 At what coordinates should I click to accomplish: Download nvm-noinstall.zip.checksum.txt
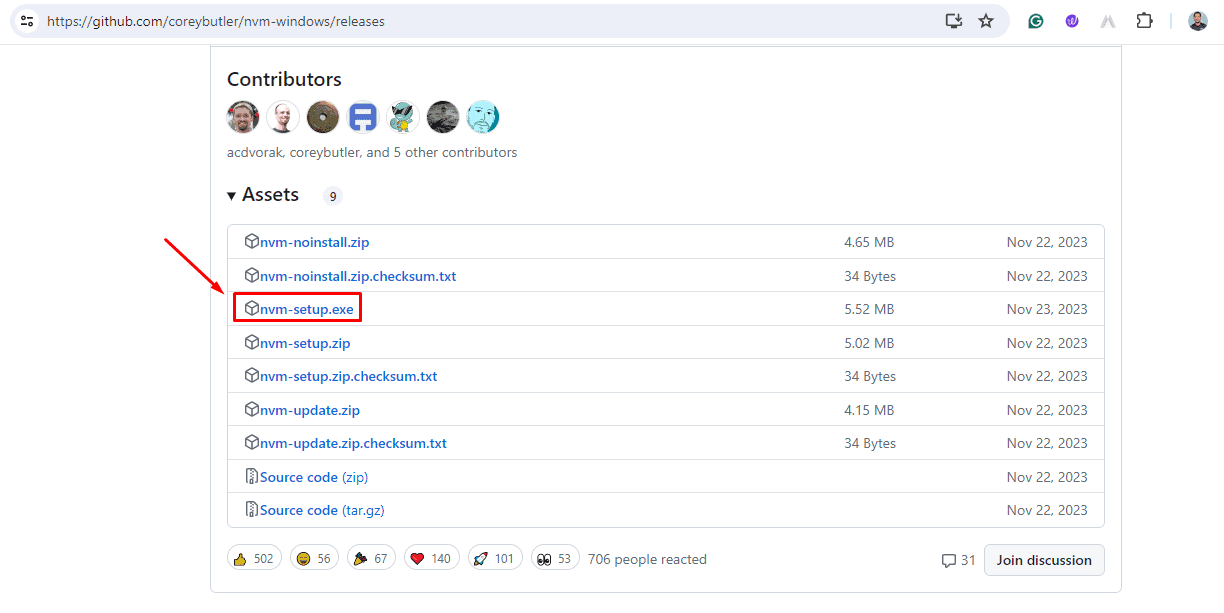[358, 276]
